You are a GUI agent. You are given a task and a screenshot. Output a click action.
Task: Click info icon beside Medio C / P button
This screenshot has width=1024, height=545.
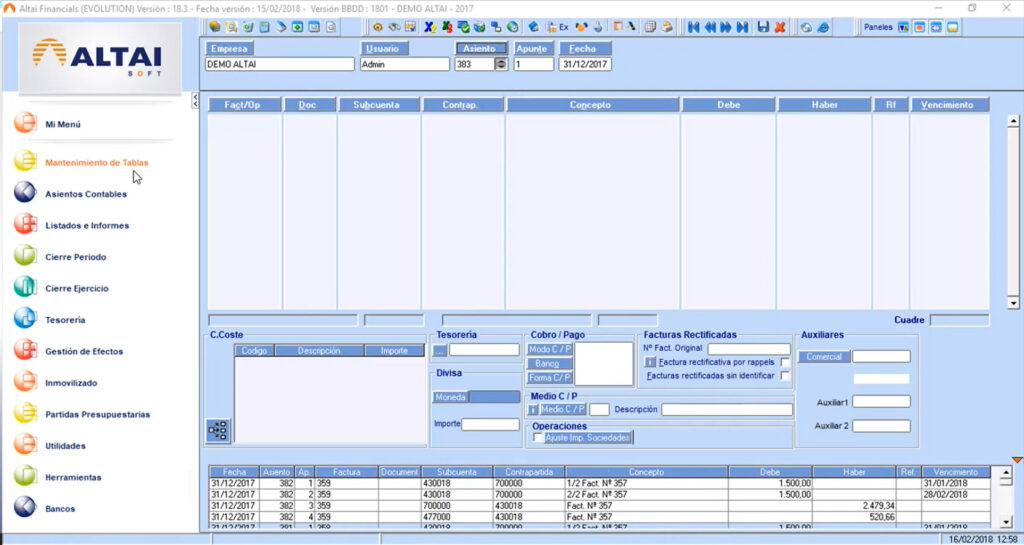pos(533,409)
